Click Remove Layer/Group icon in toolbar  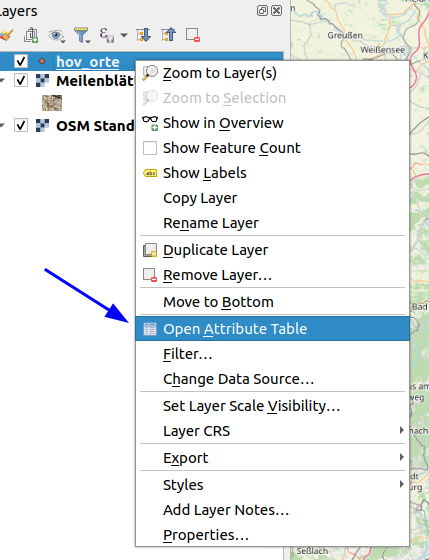tap(193, 35)
